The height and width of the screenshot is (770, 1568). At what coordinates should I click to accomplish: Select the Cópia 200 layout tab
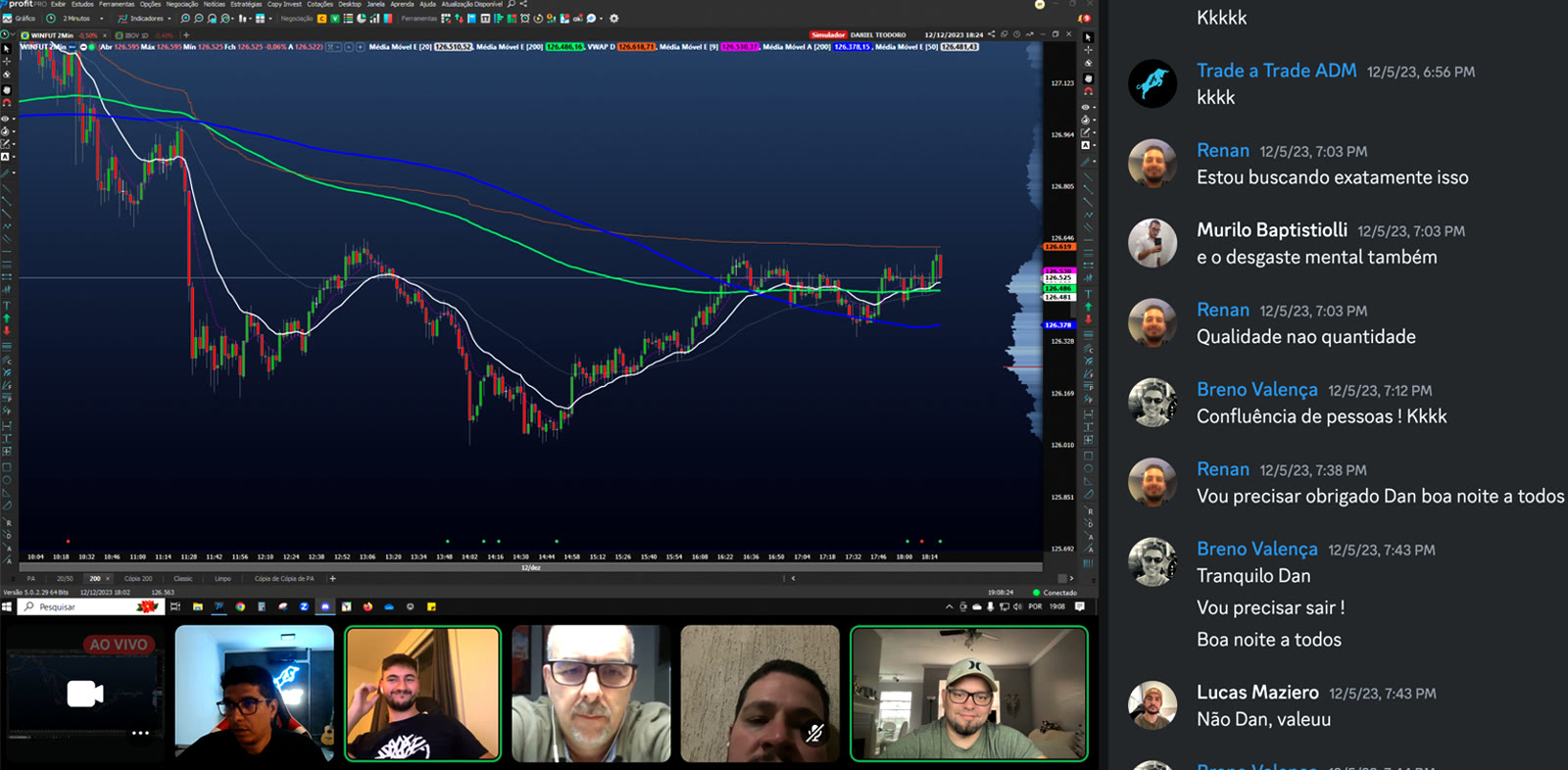pos(138,578)
